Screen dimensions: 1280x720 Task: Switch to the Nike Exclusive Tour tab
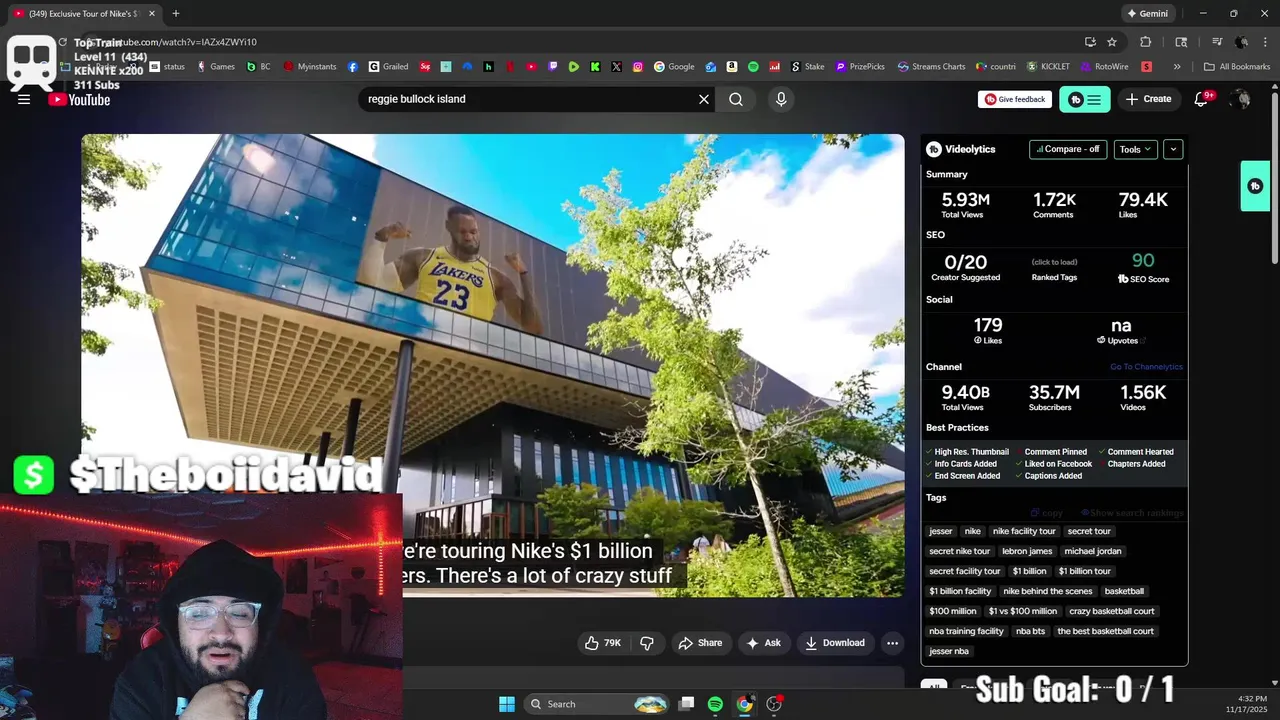pyautogui.click(x=83, y=14)
